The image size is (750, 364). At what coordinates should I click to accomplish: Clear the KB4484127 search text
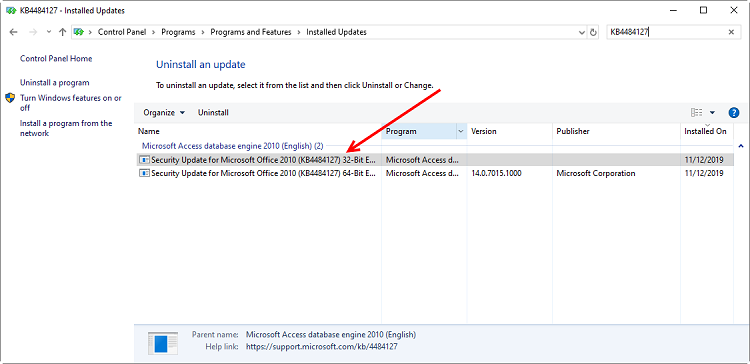[x=731, y=32]
